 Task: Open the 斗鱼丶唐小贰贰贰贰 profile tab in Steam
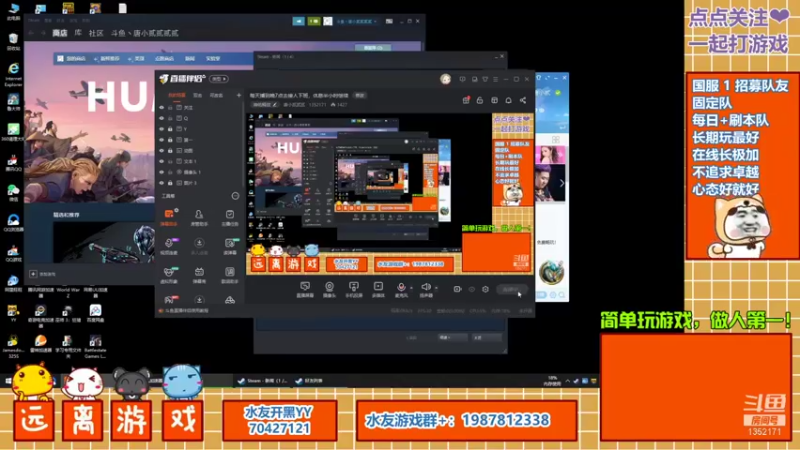(x=145, y=33)
